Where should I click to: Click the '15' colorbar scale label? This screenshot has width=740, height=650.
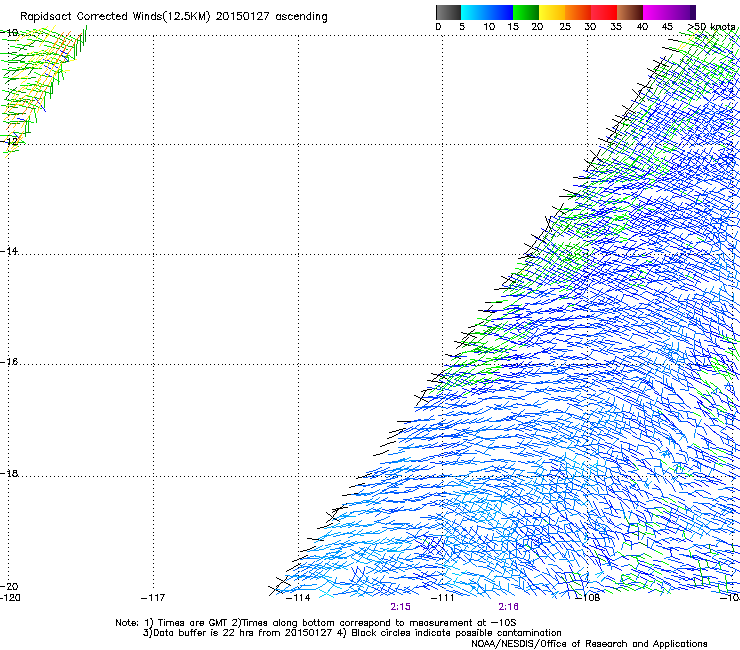(513, 27)
